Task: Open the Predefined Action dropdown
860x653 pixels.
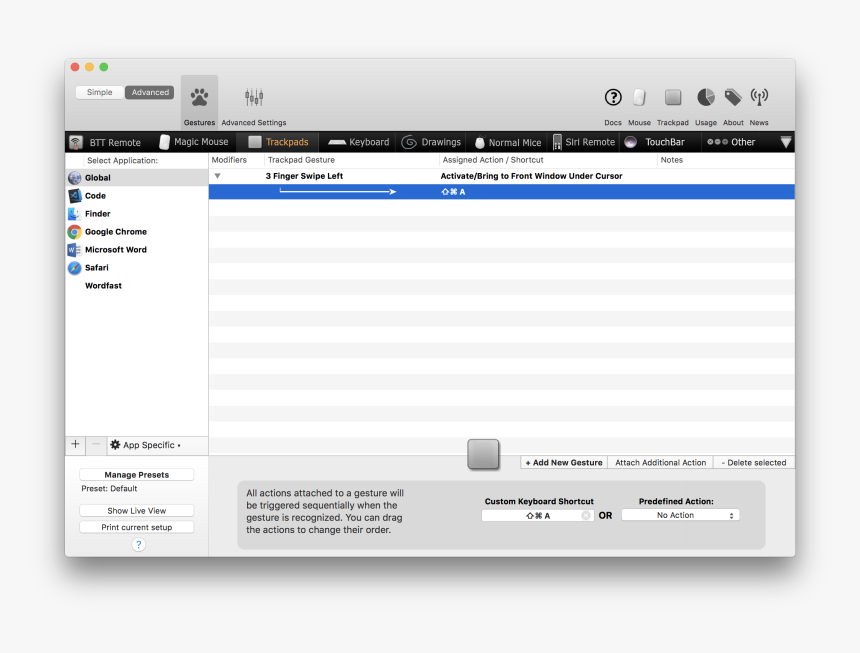Action: point(681,514)
